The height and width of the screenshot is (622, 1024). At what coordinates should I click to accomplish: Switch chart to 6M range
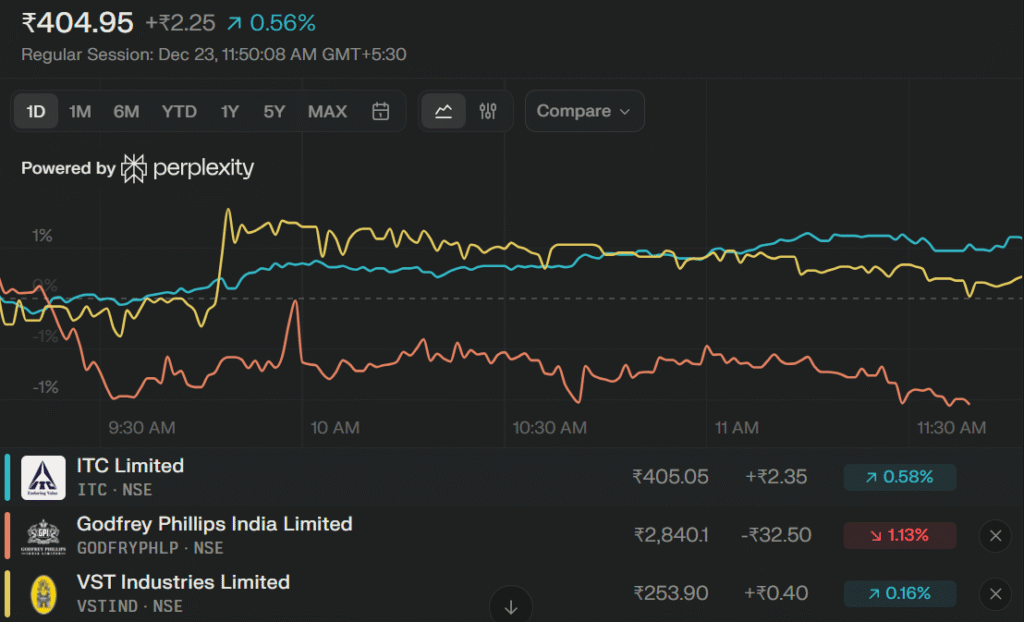(126, 111)
